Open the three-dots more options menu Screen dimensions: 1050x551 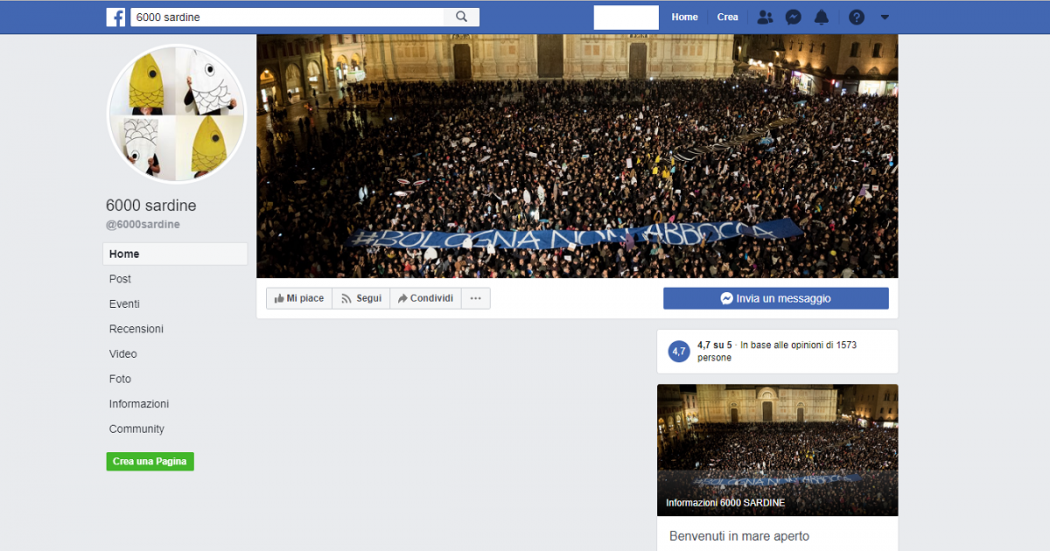coord(475,299)
